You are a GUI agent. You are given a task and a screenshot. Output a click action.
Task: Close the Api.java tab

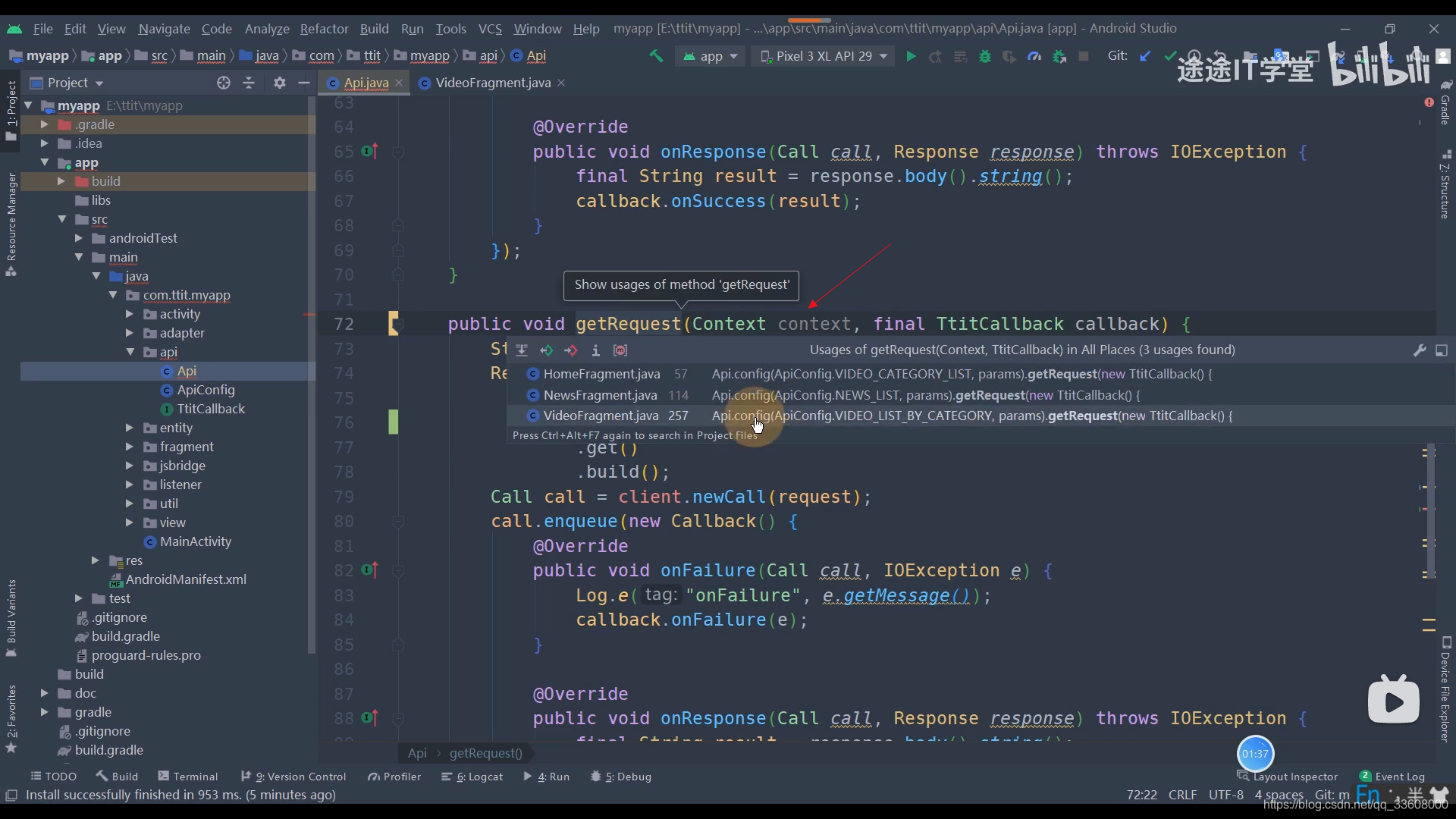coord(399,83)
